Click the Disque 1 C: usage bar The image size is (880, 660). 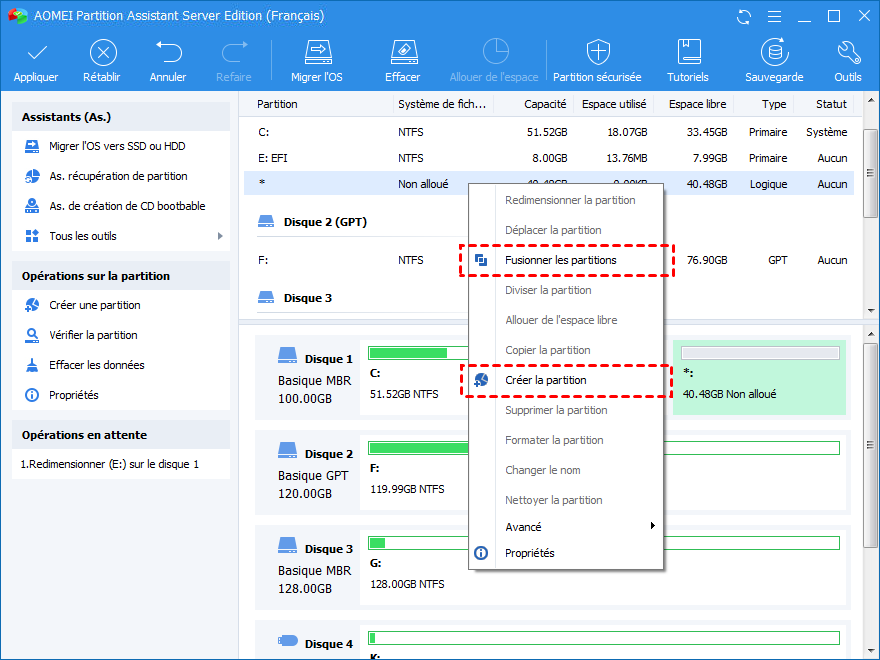[x=408, y=352]
